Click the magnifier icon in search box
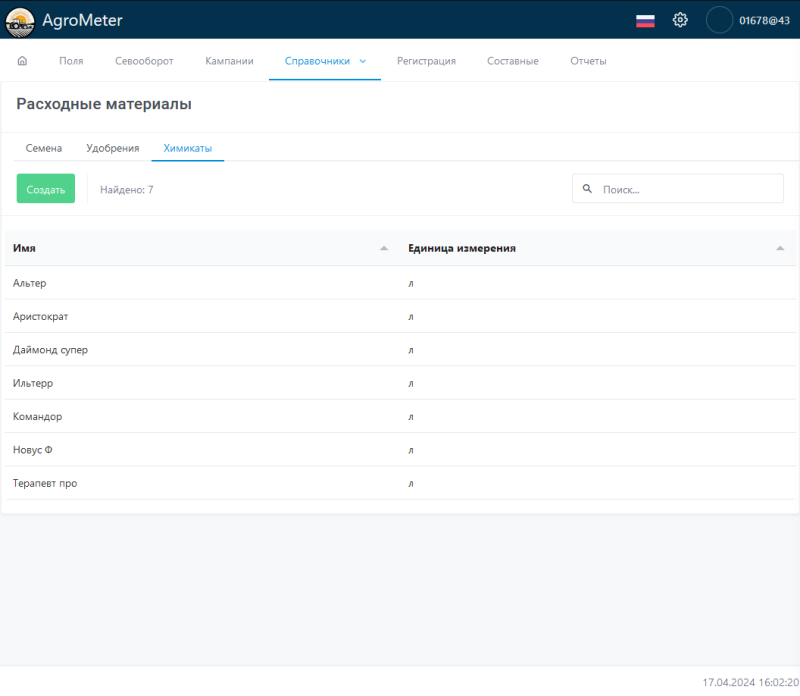The height and width of the screenshot is (696, 800). tap(587, 188)
